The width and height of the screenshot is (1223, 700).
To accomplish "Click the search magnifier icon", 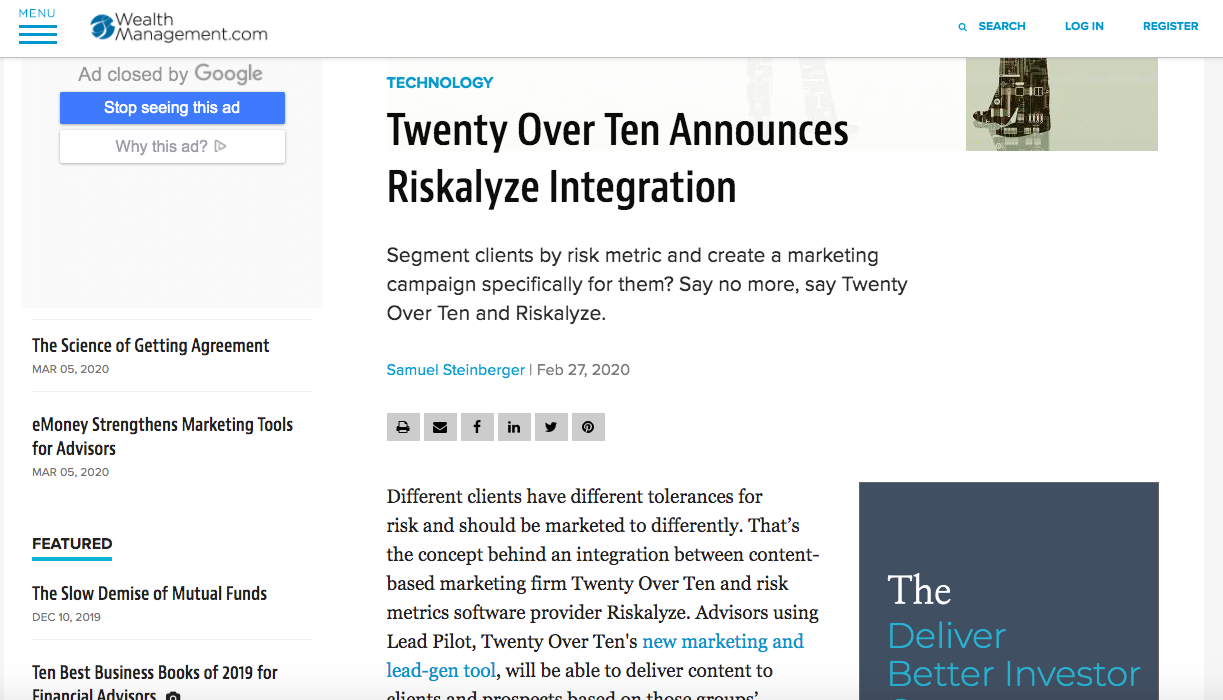I will point(963,27).
